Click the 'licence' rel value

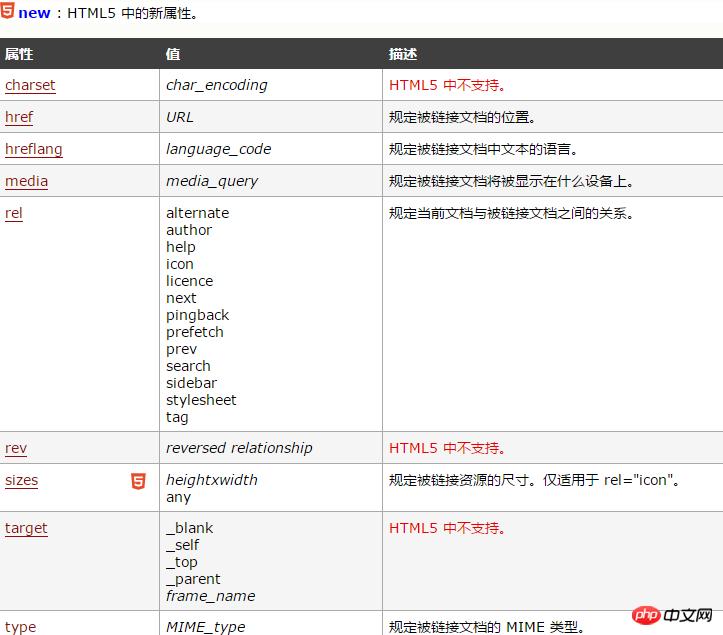(190, 281)
